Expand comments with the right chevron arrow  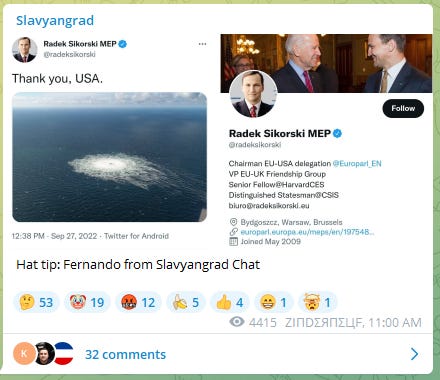pos(414,354)
